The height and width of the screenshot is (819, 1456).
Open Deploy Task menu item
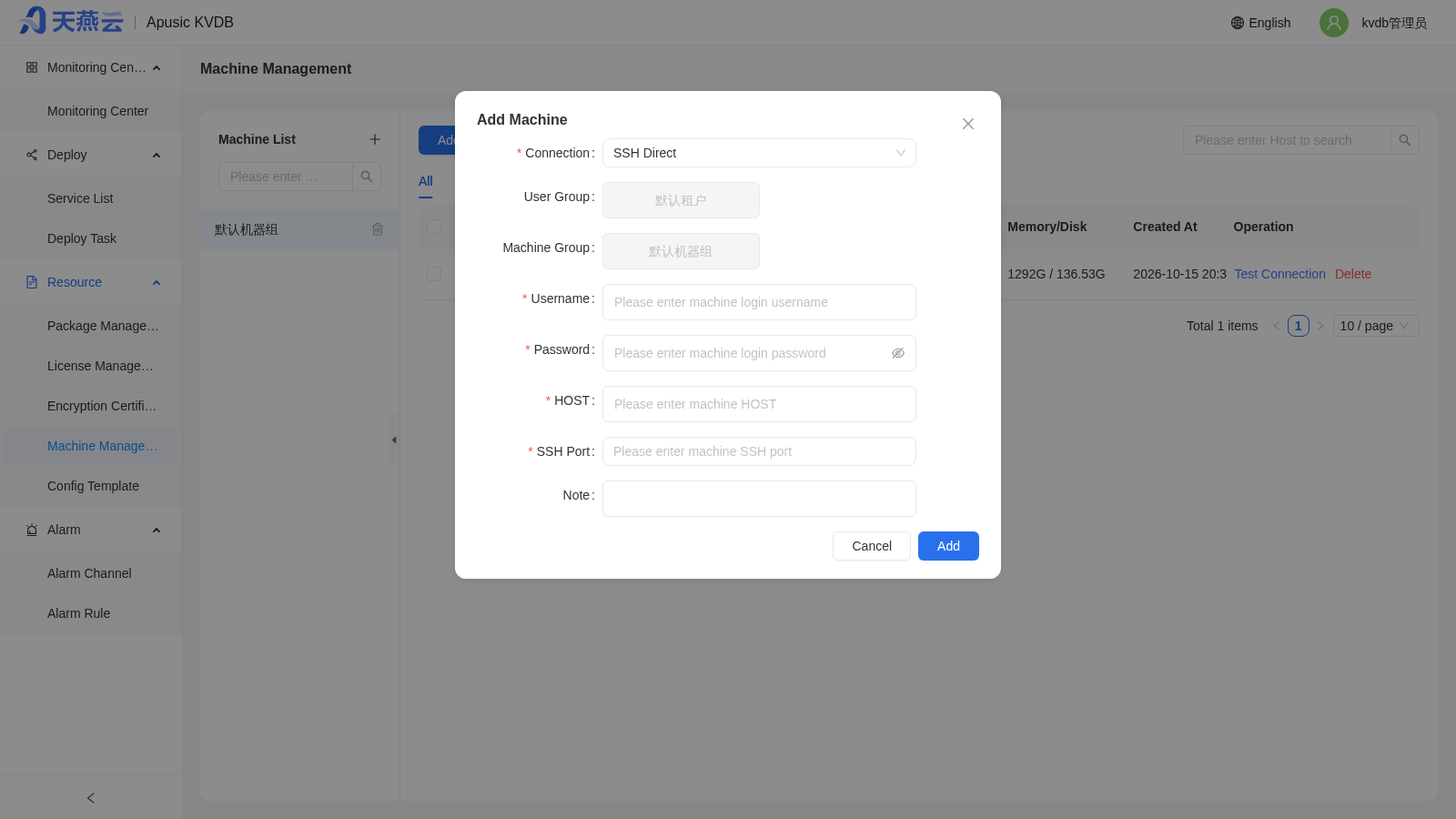coord(91,238)
